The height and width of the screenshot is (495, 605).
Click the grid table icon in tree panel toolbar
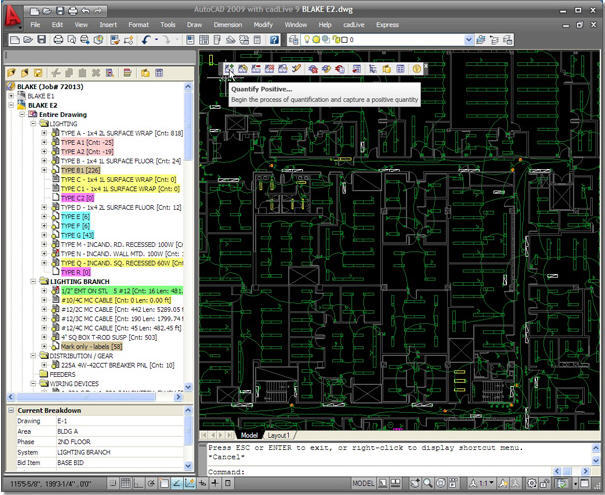159,73
